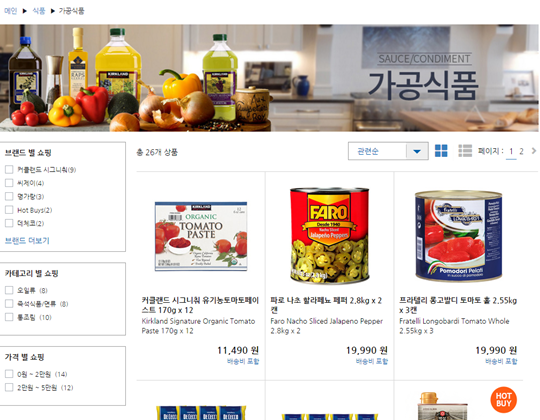The image size is (540, 420).
Task: Switch to grid view icon
Action: point(441,151)
